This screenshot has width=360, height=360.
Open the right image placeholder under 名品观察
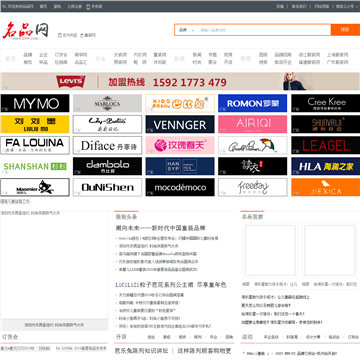coord(330,250)
